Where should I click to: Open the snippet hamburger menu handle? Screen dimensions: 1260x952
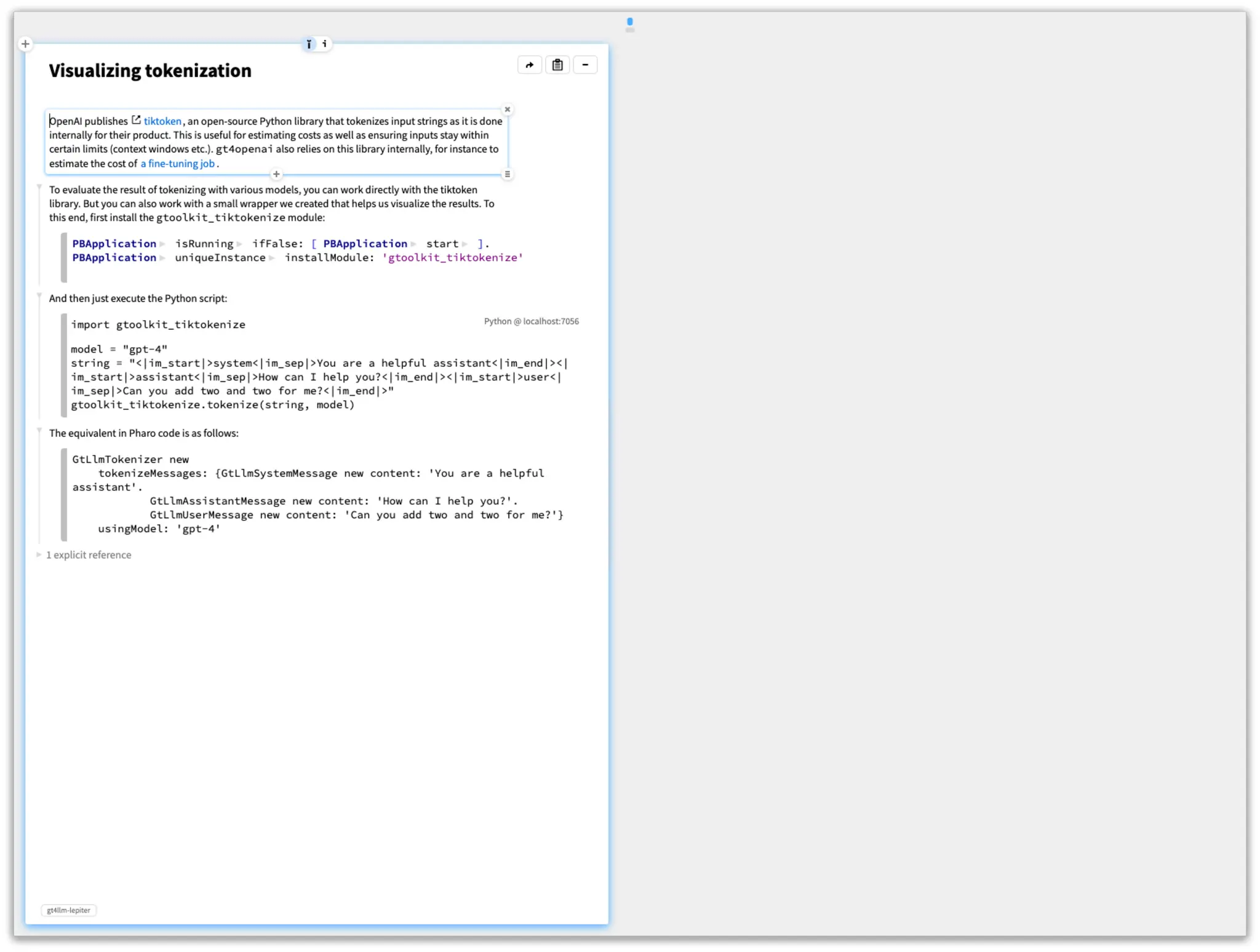[507, 174]
